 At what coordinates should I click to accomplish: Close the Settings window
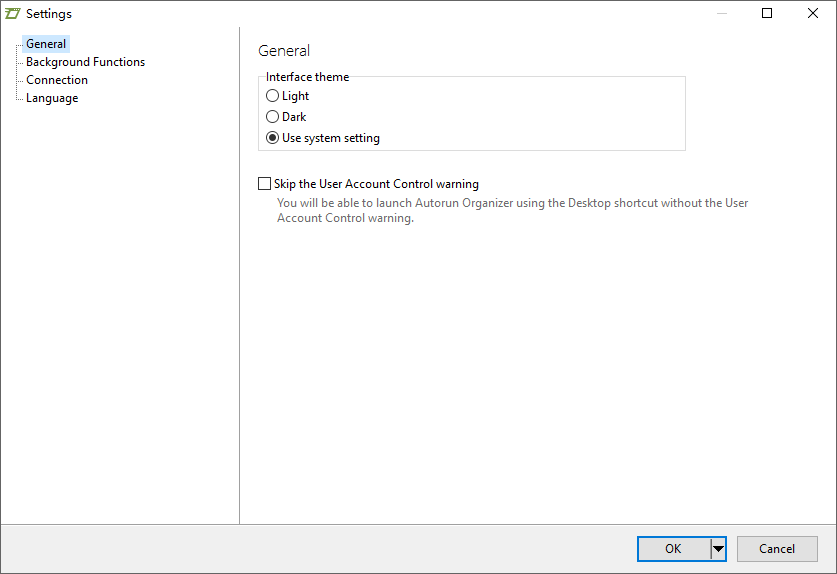coord(813,13)
